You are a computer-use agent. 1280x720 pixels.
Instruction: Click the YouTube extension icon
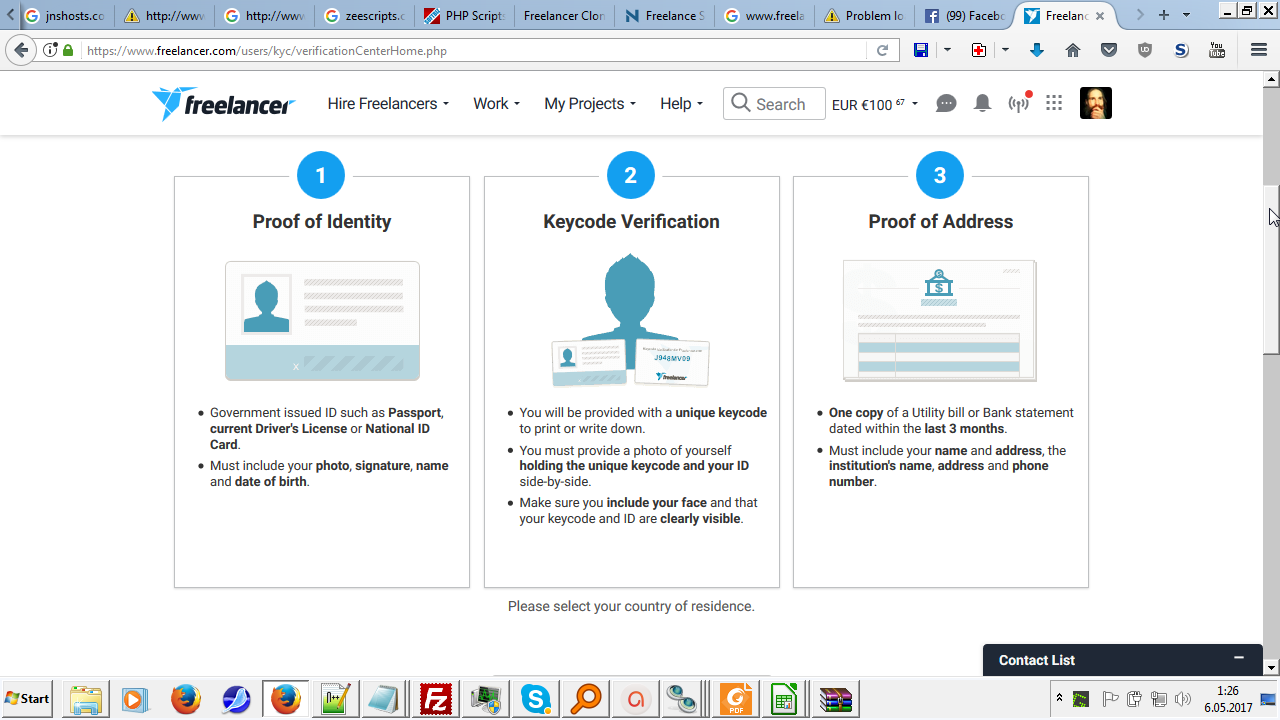[1217, 50]
